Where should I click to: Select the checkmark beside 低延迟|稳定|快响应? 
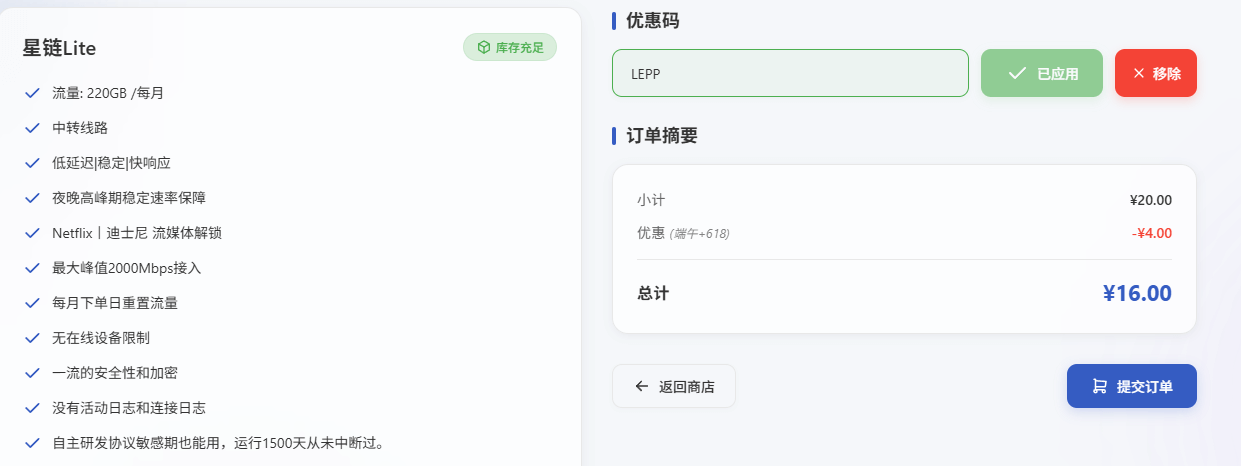tap(32, 163)
